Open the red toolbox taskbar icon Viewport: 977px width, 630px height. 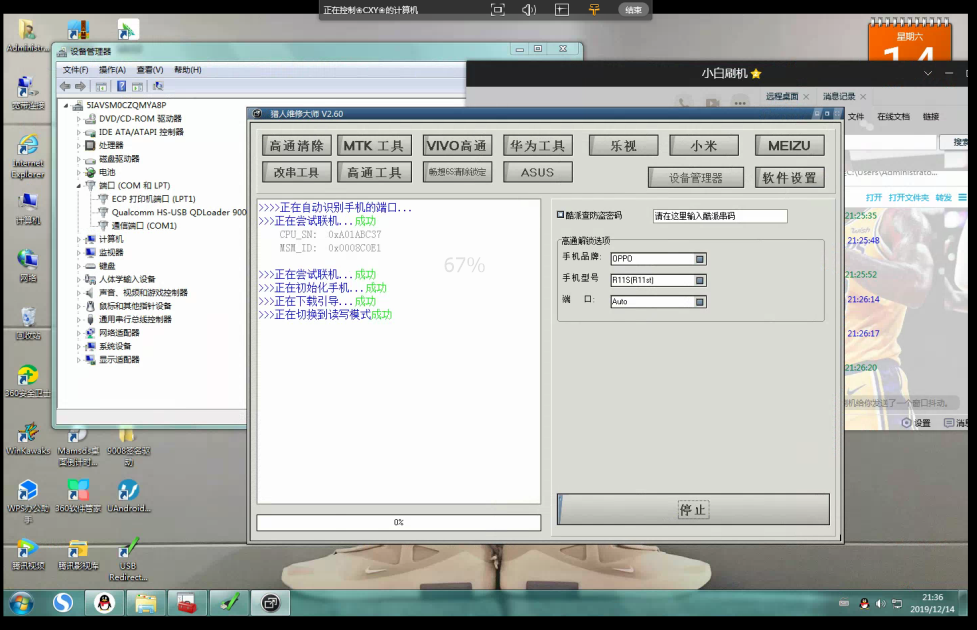[x=186, y=603]
